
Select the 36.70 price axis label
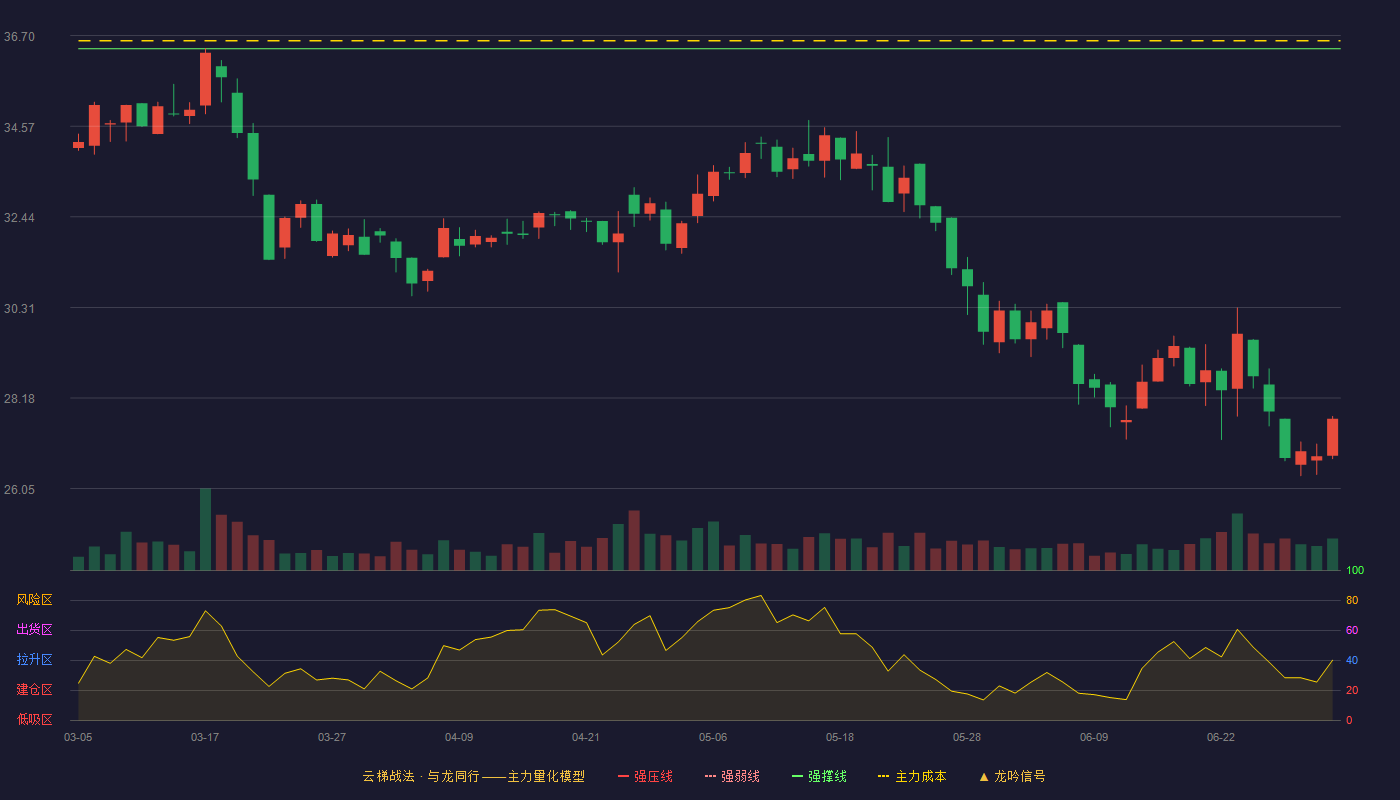click(19, 37)
